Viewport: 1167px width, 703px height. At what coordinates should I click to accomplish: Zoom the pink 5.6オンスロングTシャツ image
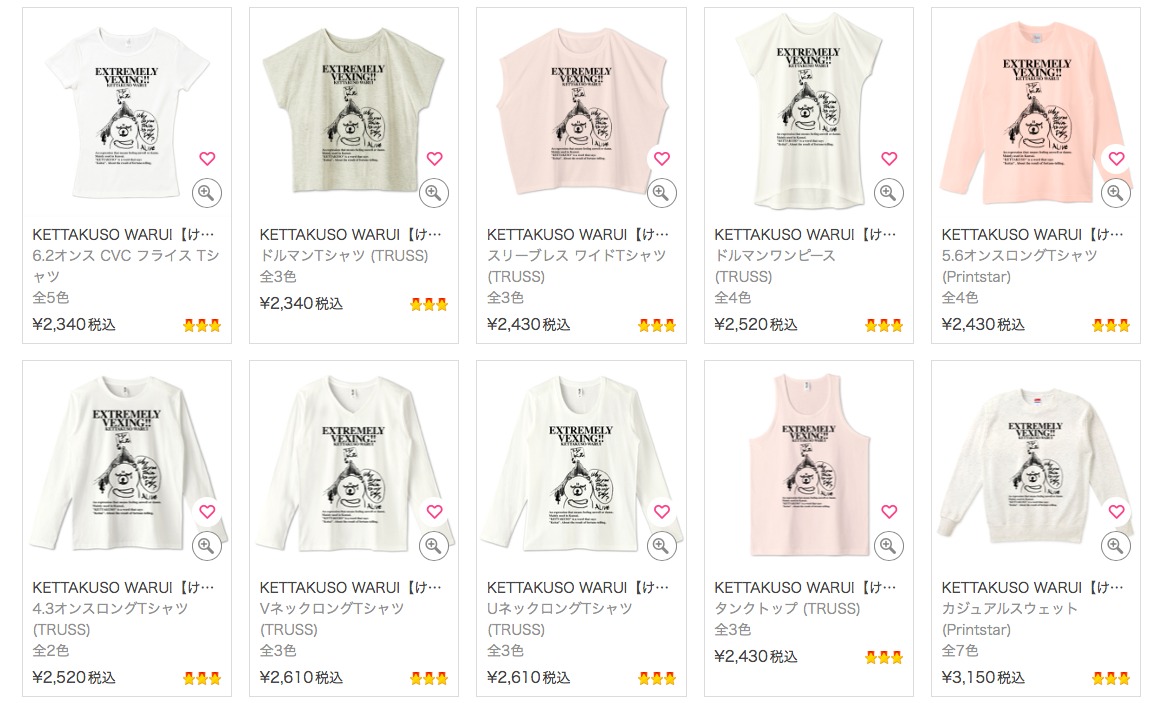[x=1116, y=193]
